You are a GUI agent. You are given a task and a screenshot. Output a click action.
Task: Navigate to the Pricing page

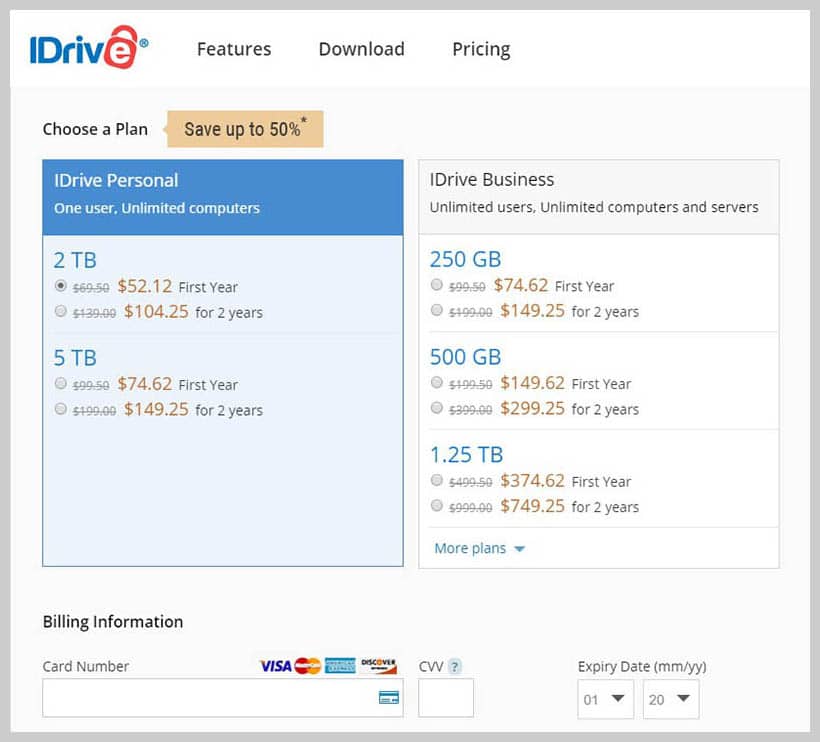pos(481,48)
